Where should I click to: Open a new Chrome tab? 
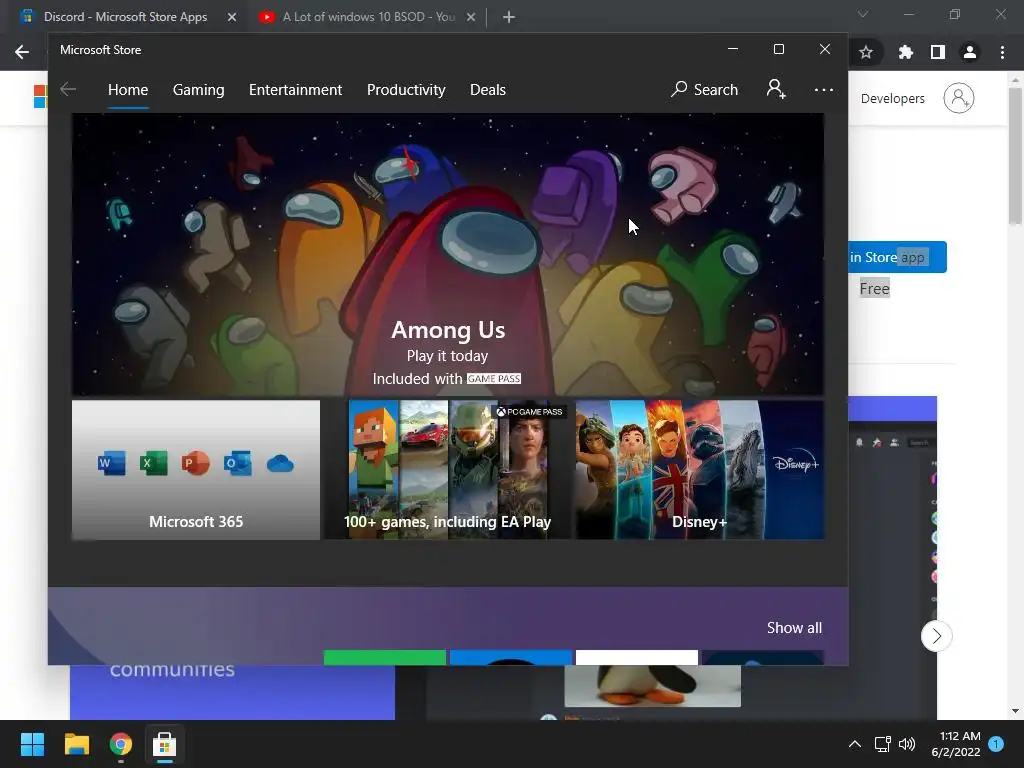coord(509,17)
